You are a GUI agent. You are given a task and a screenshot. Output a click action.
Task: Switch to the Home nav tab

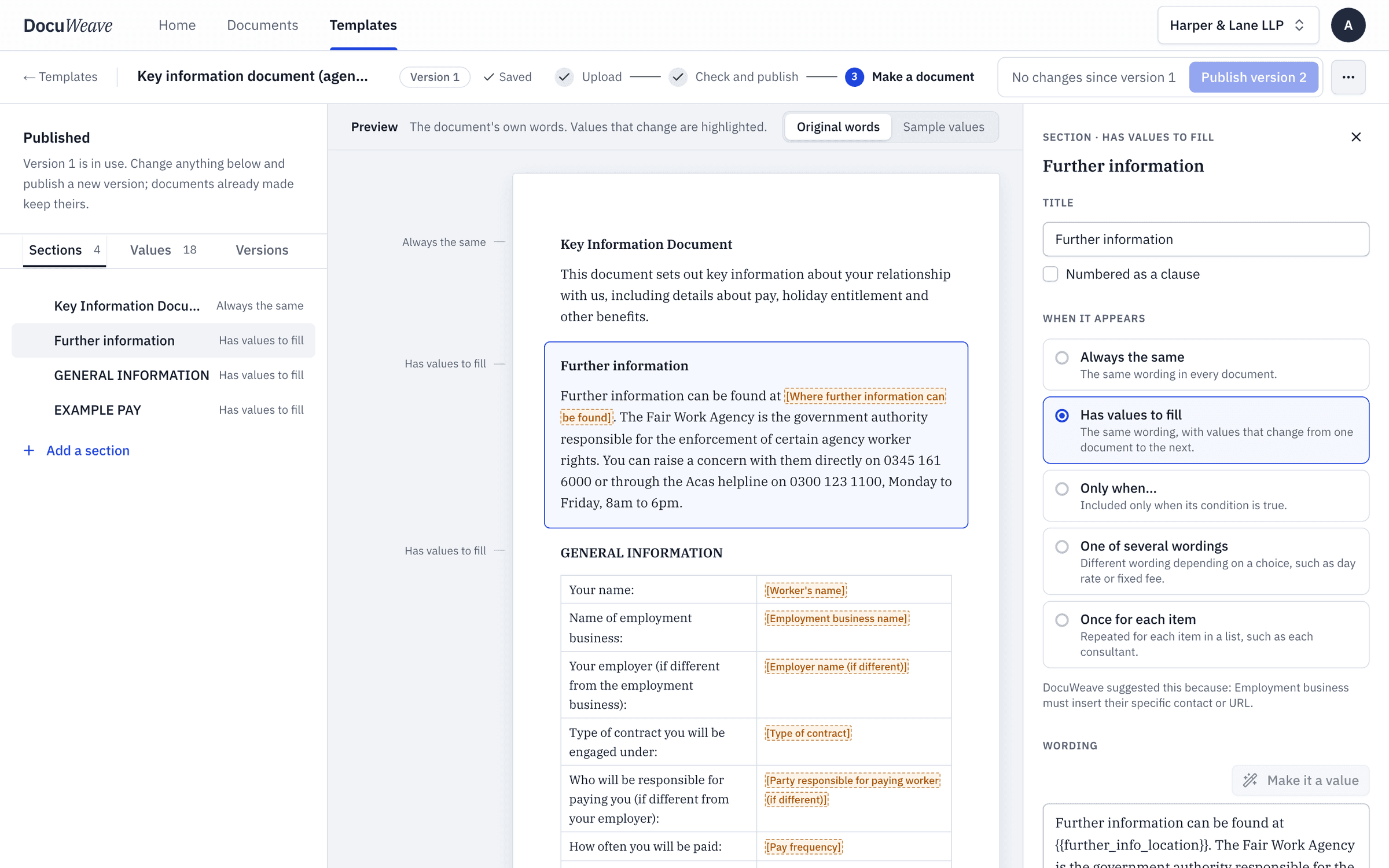click(x=177, y=25)
